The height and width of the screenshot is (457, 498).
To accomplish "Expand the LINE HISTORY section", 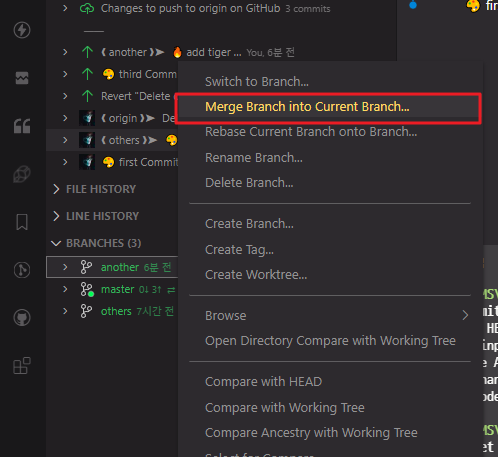I will (56, 216).
